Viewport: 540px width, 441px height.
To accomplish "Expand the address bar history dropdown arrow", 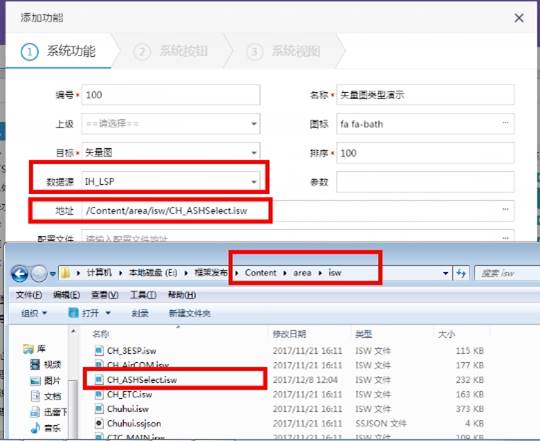I will (x=446, y=273).
